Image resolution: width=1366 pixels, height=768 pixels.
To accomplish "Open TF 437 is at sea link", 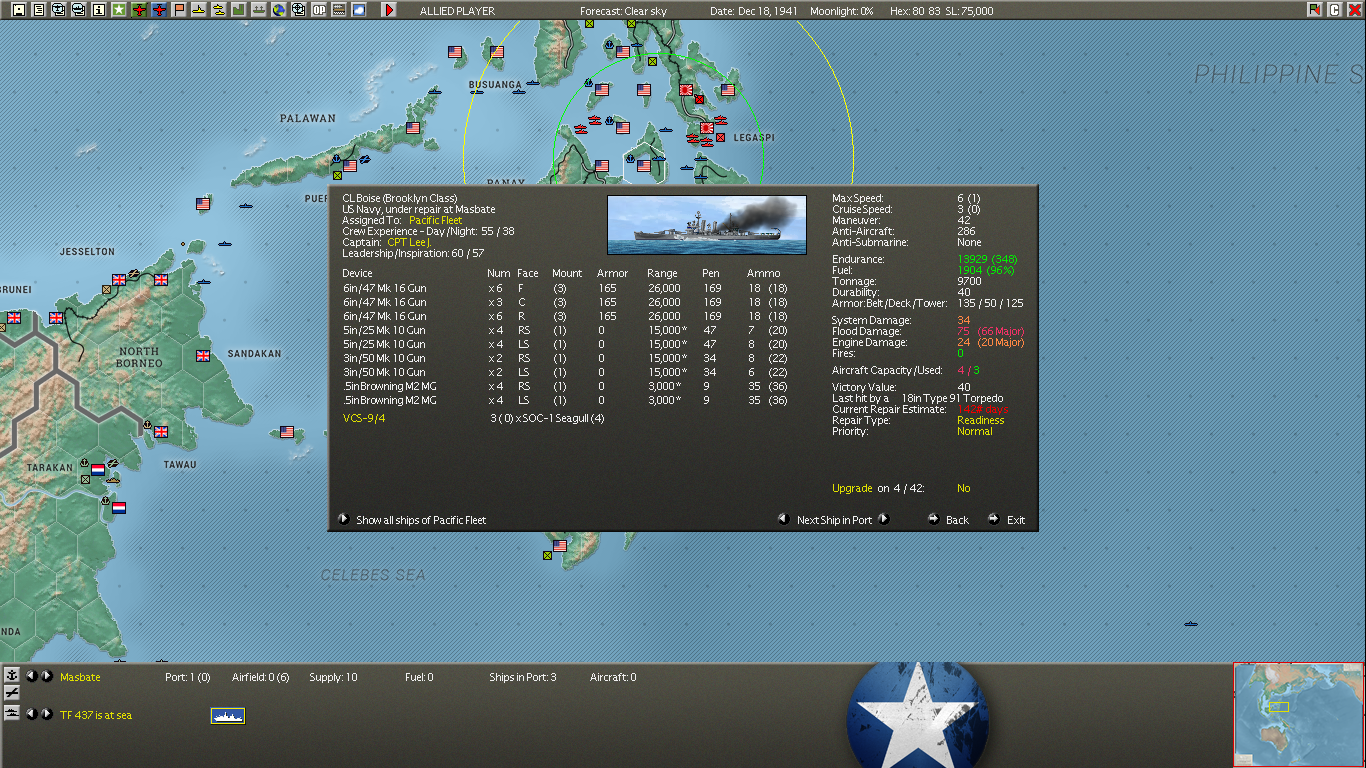I will click(96, 715).
